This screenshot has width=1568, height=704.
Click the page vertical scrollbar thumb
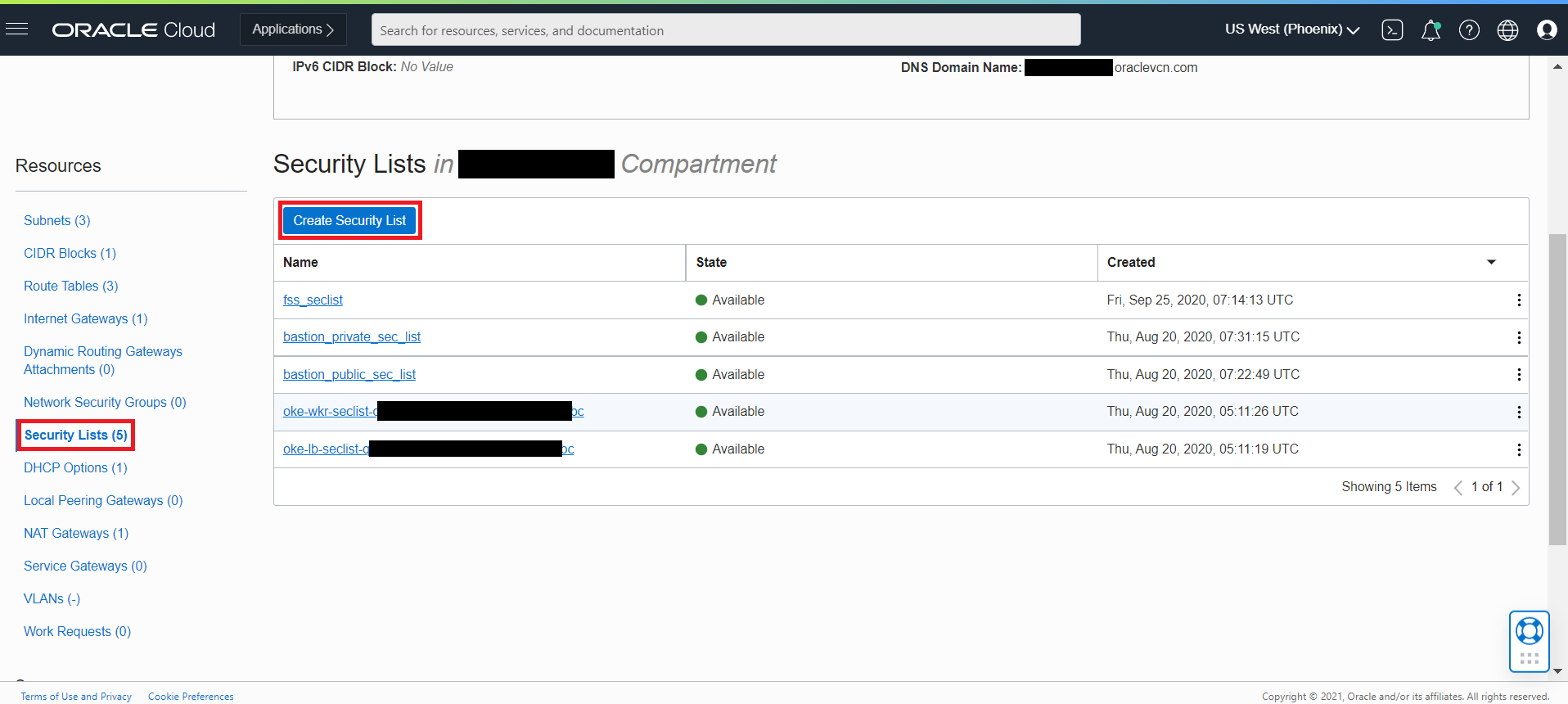[1557, 390]
